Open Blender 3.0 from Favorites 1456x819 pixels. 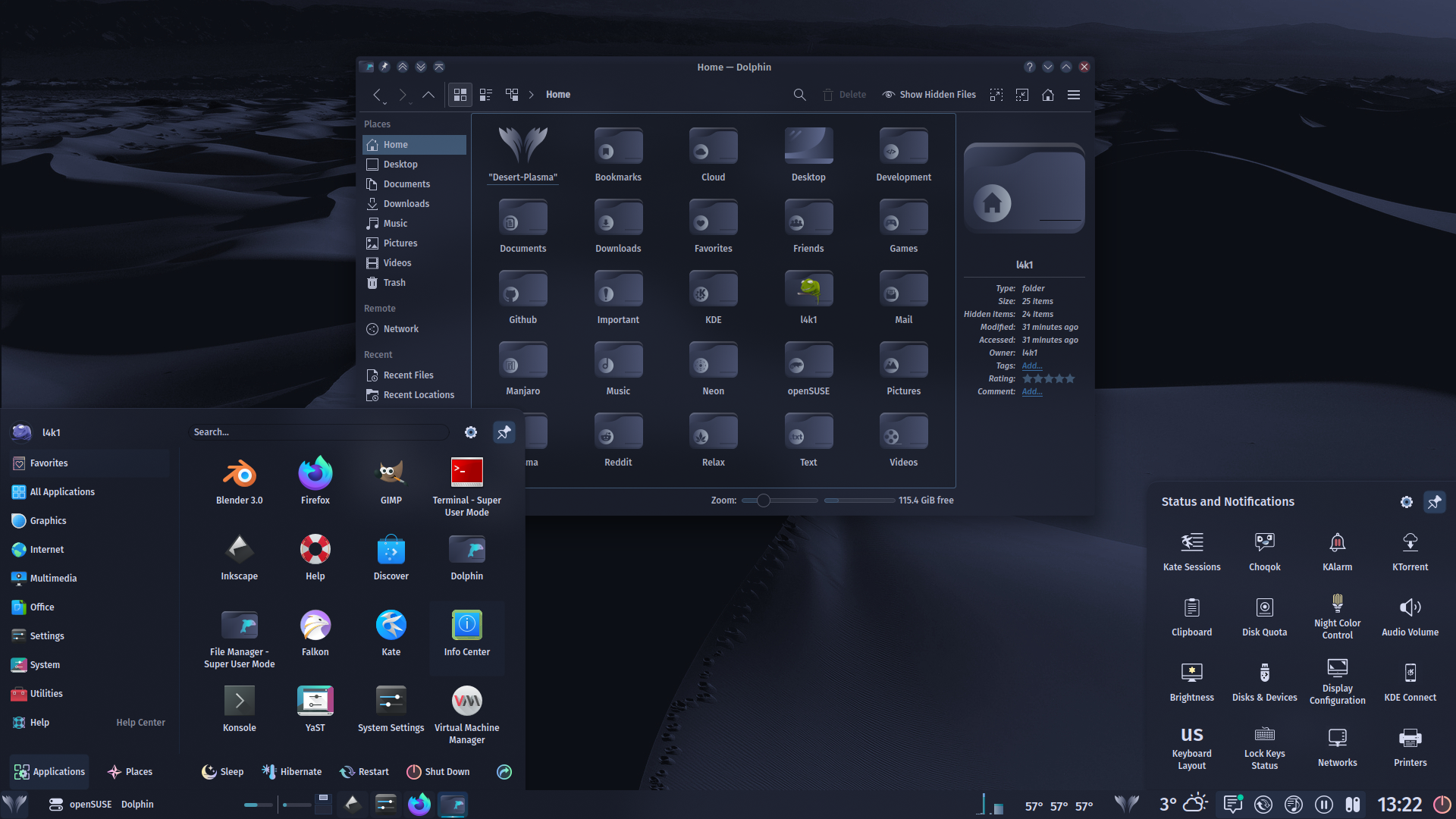coord(240,481)
